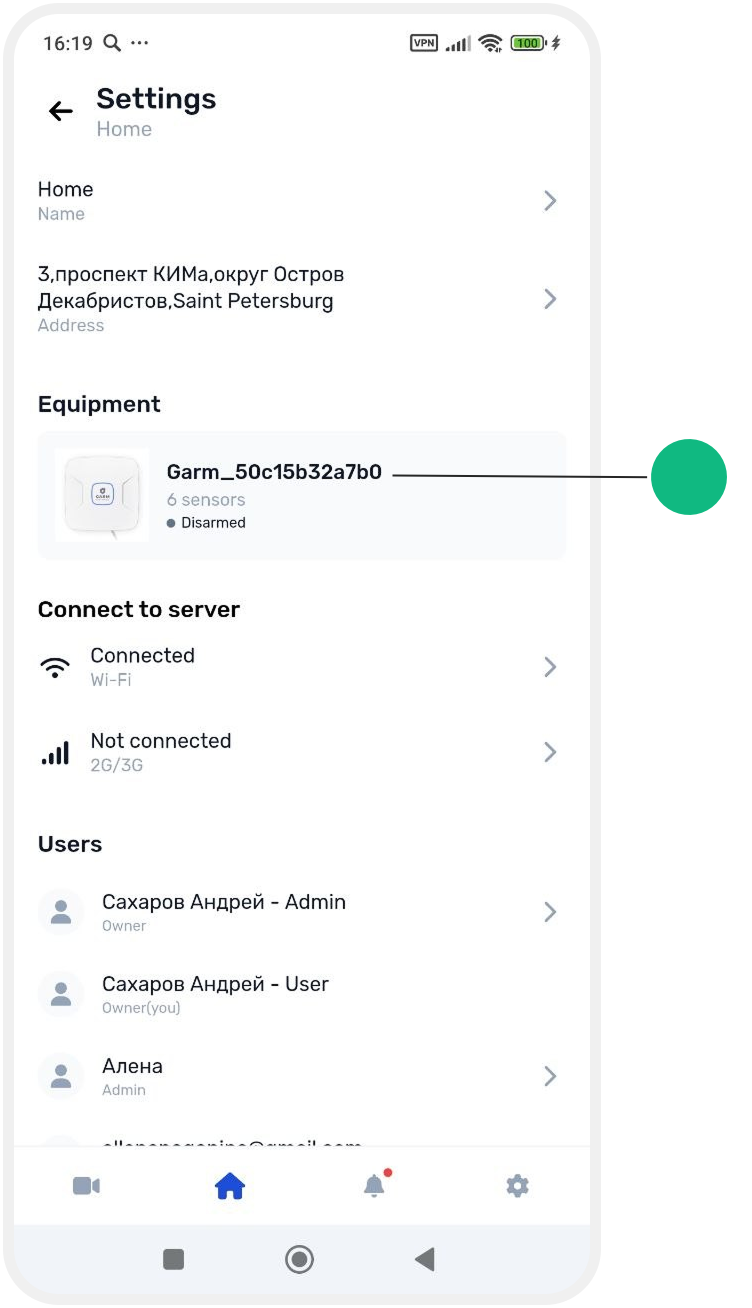Open the 2G/3G Not connected chevron
The image size is (752, 1308).
(550, 752)
